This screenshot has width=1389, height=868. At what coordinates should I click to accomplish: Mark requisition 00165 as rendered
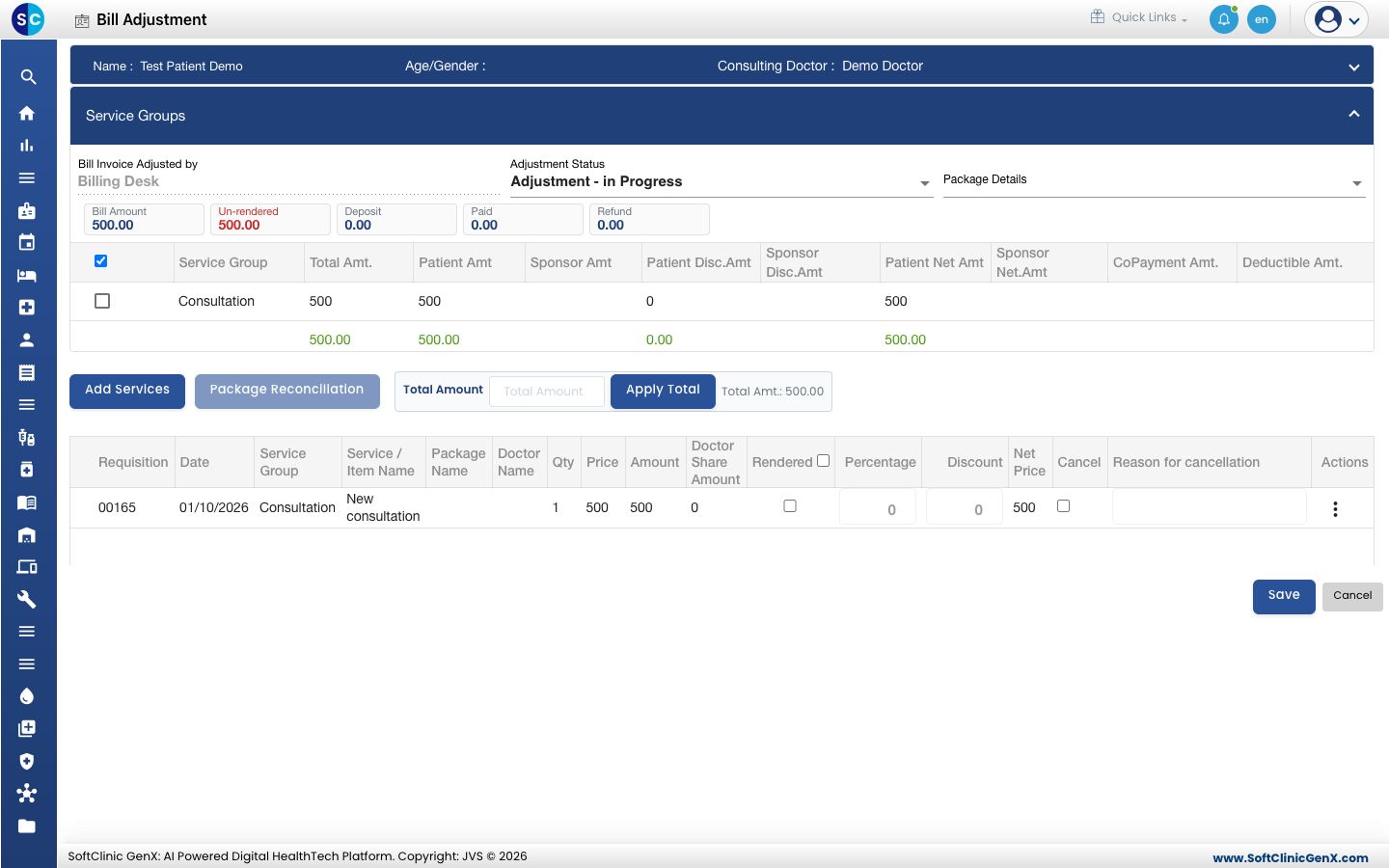[x=790, y=506]
